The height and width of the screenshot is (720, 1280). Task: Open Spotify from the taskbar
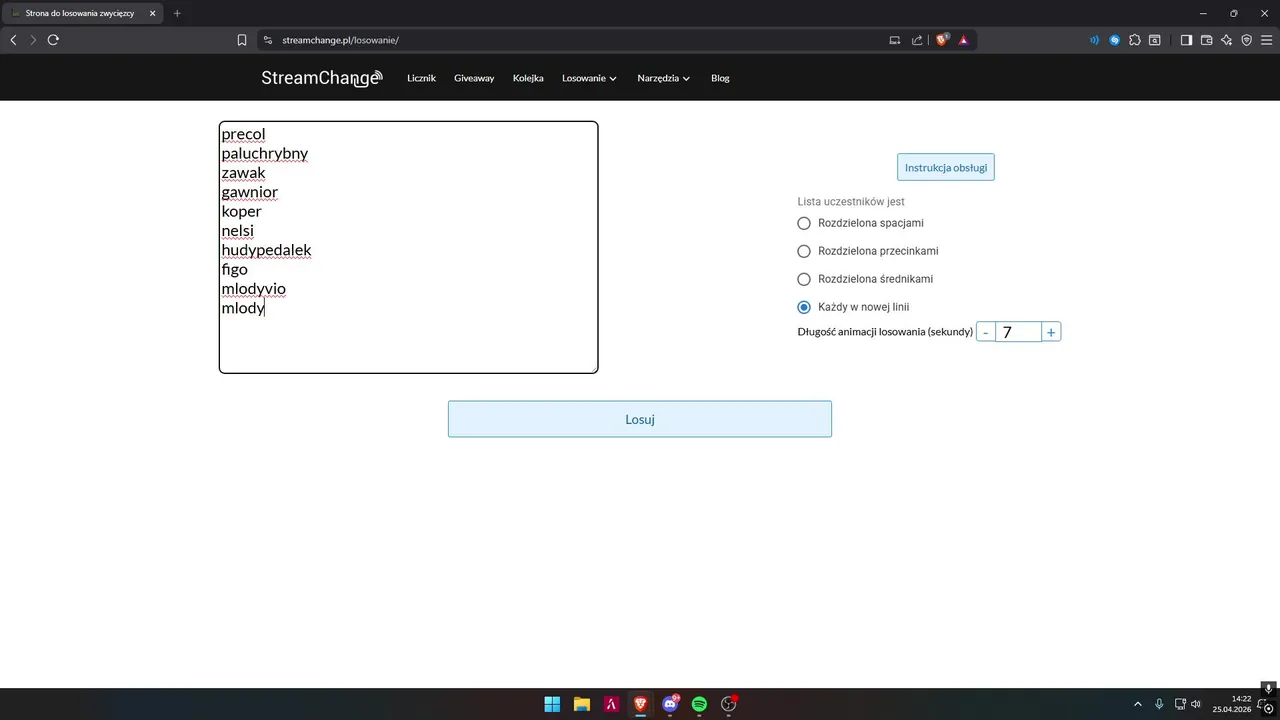click(699, 704)
